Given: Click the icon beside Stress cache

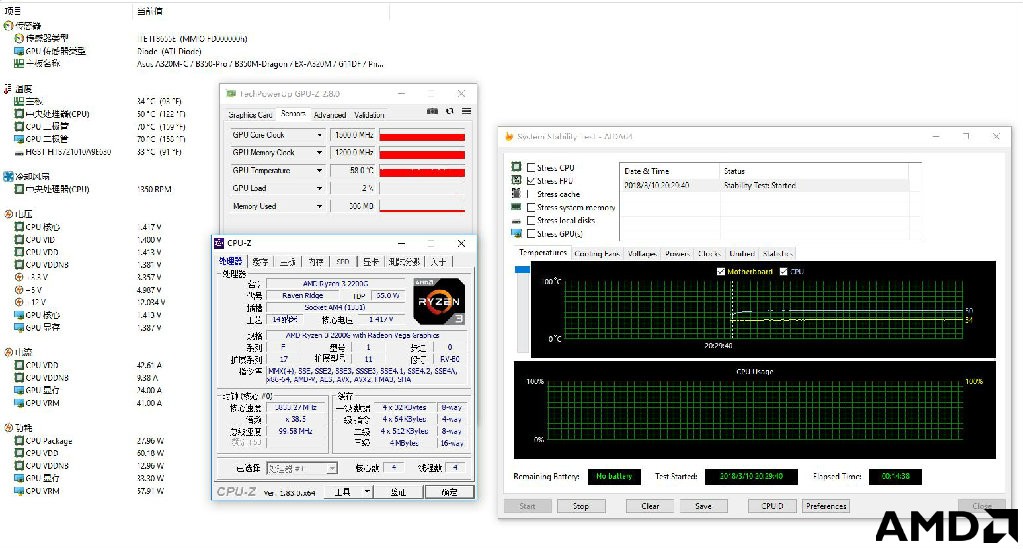Looking at the screenshot, I should tap(516, 193).
